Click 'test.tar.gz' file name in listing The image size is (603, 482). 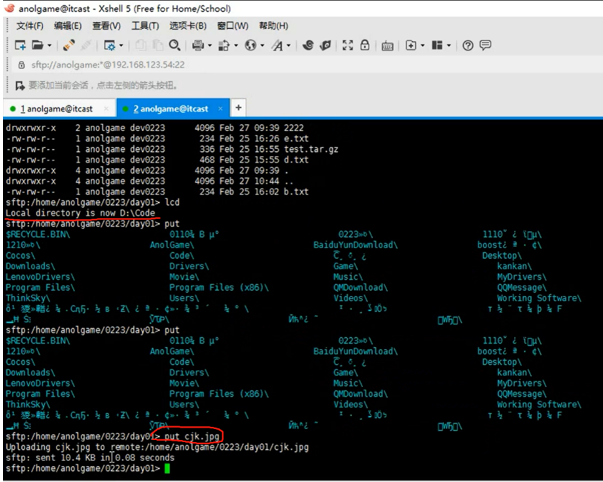pyautogui.click(x=311, y=149)
